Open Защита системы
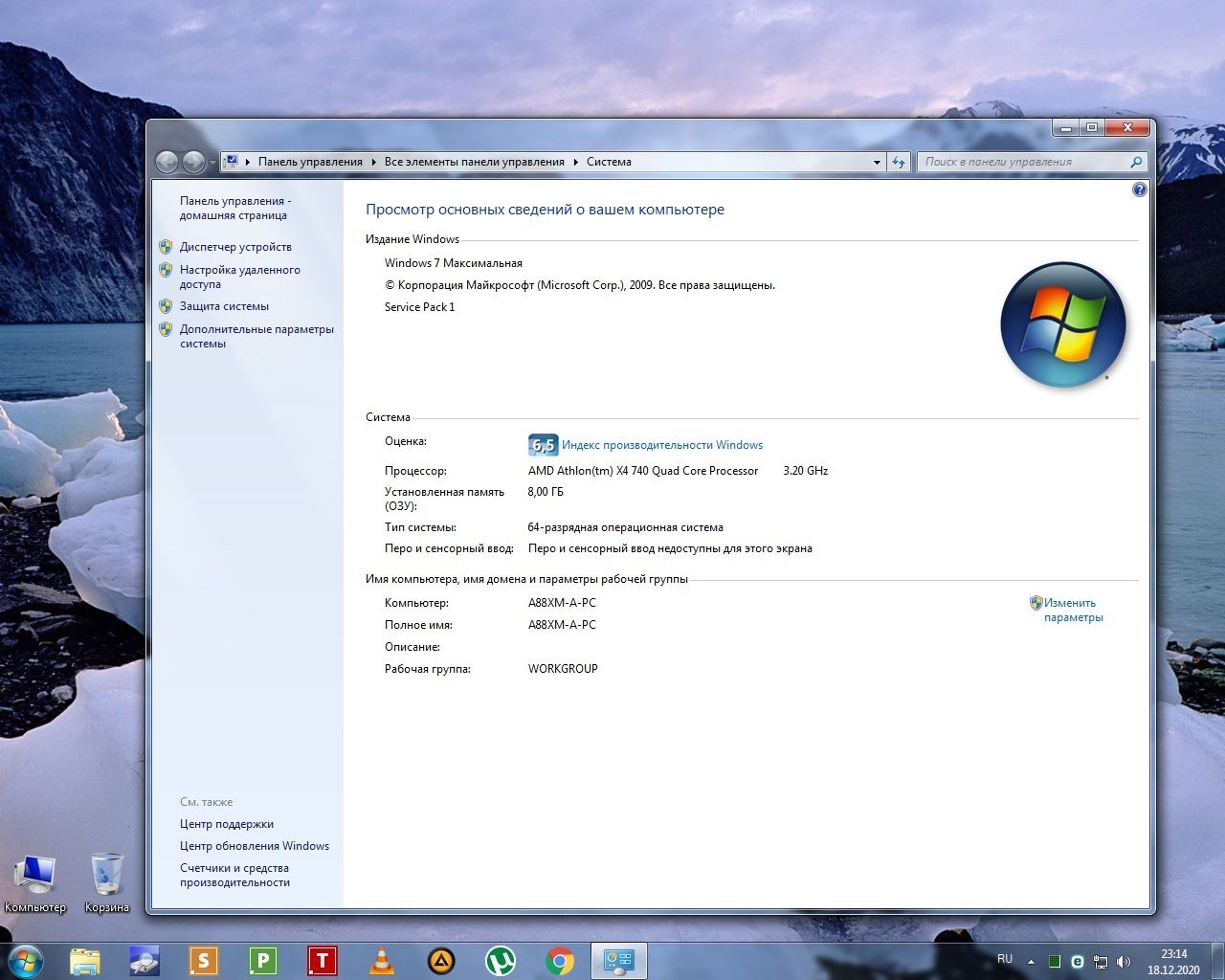Screen dimensions: 1225x980 tap(224, 306)
